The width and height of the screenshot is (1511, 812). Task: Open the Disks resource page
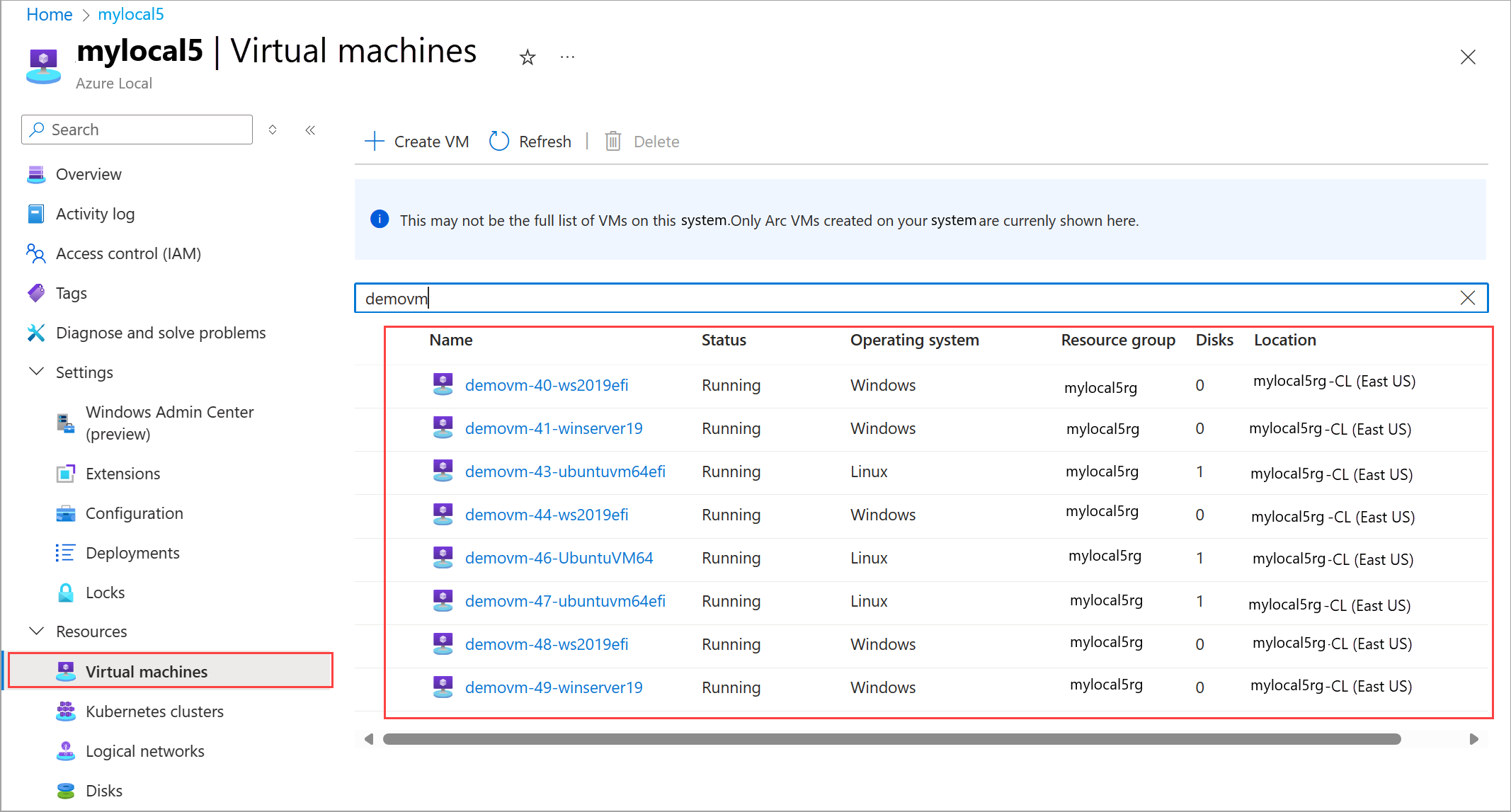tap(104, 790)
